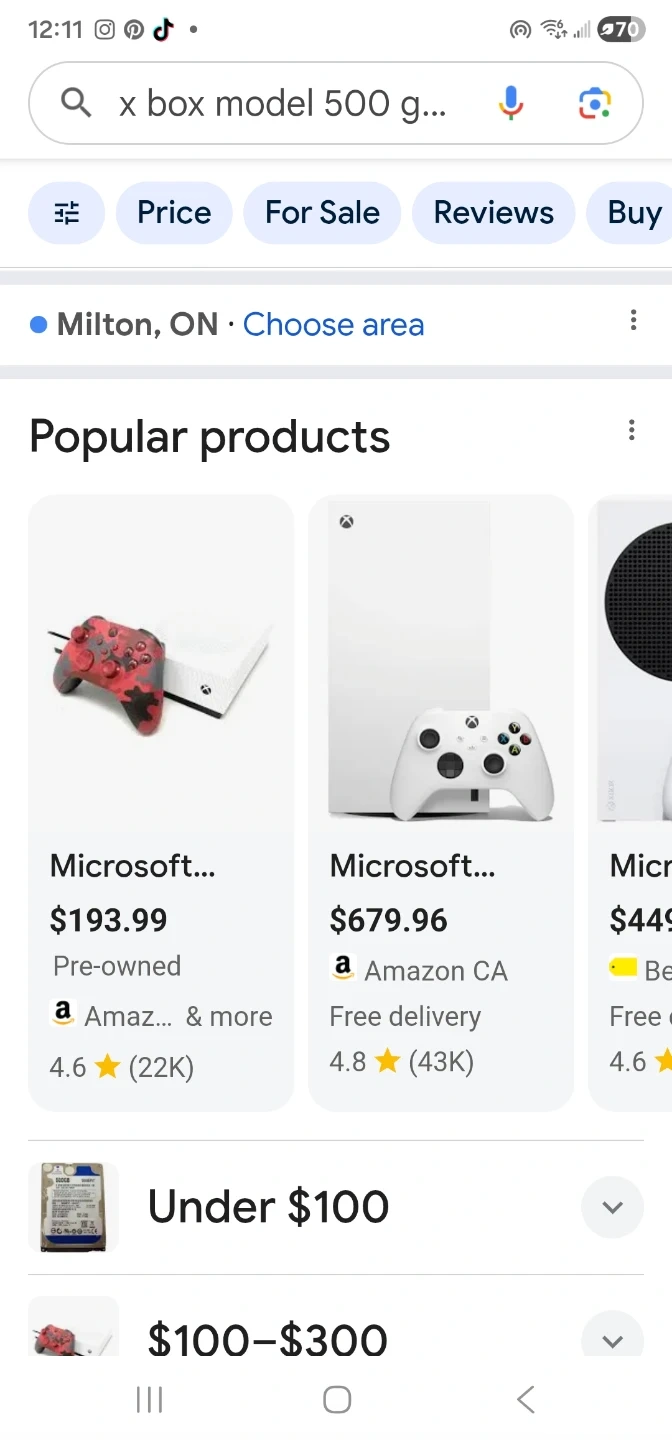Image resolution: width=672 pixels, height=1440 pixels.
Task: Select the Price filter chip
Action: (174, 213)
